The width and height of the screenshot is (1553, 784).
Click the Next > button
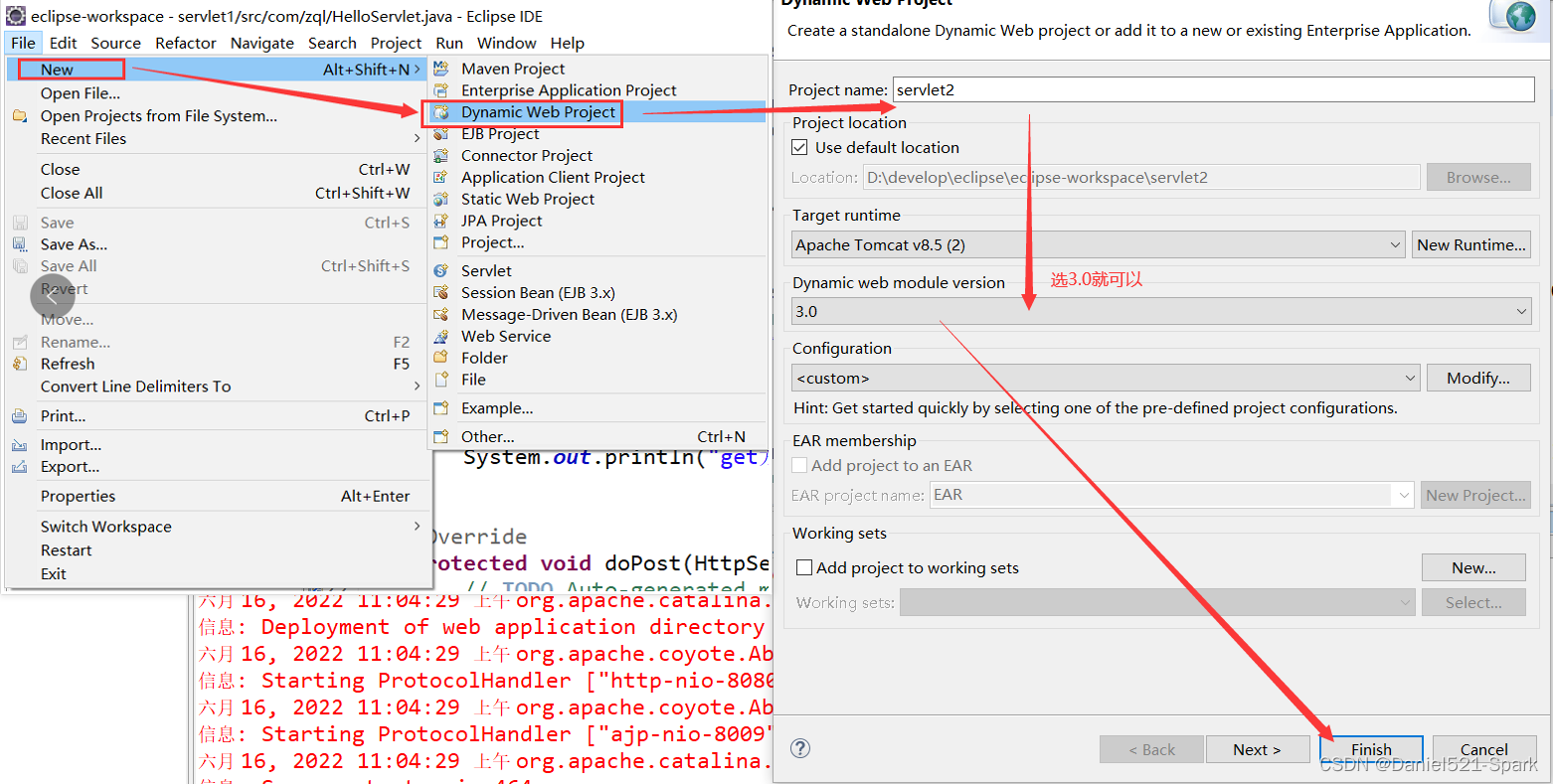tap(1257, 749)
